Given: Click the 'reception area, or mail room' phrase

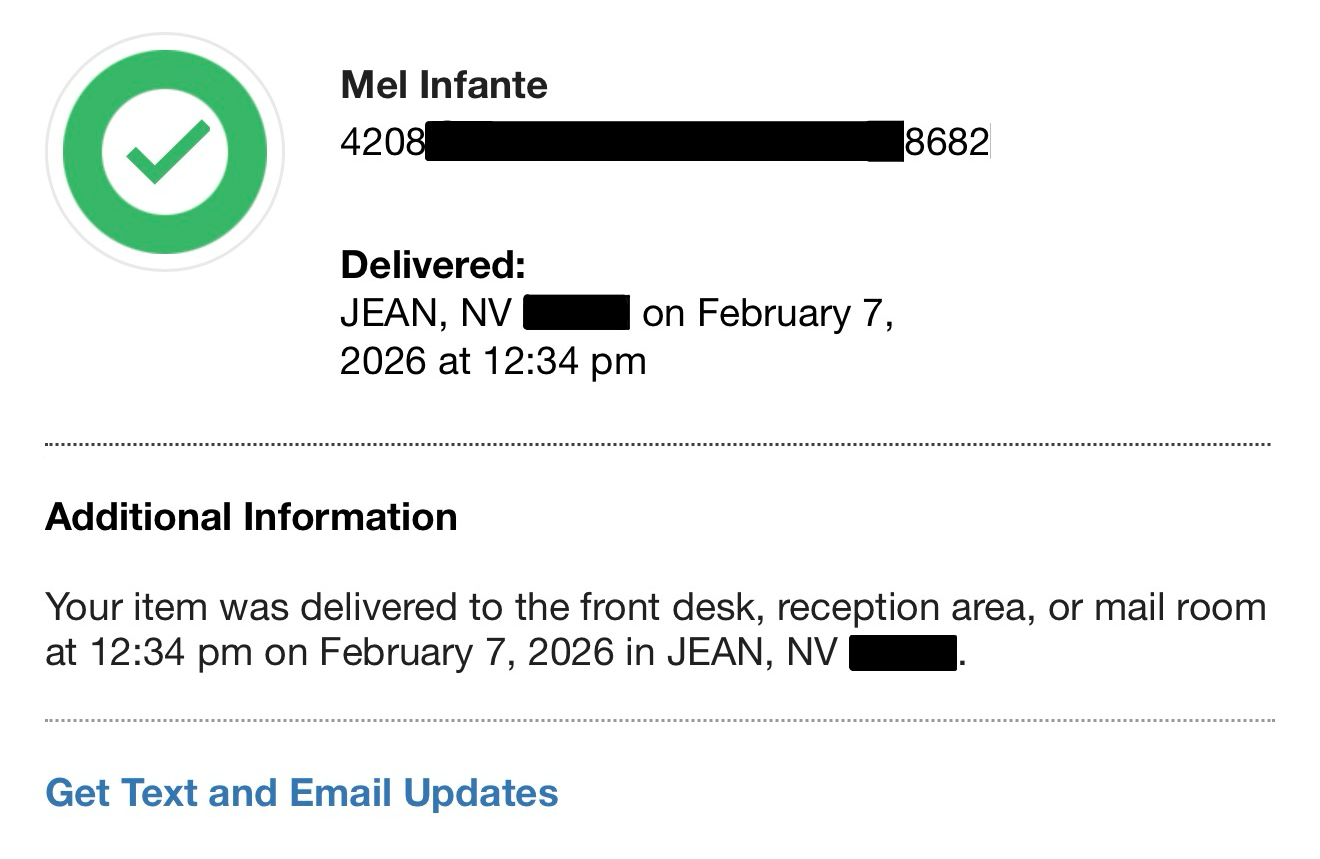Looking at the screenshot, I should (x=1020, y=607).
